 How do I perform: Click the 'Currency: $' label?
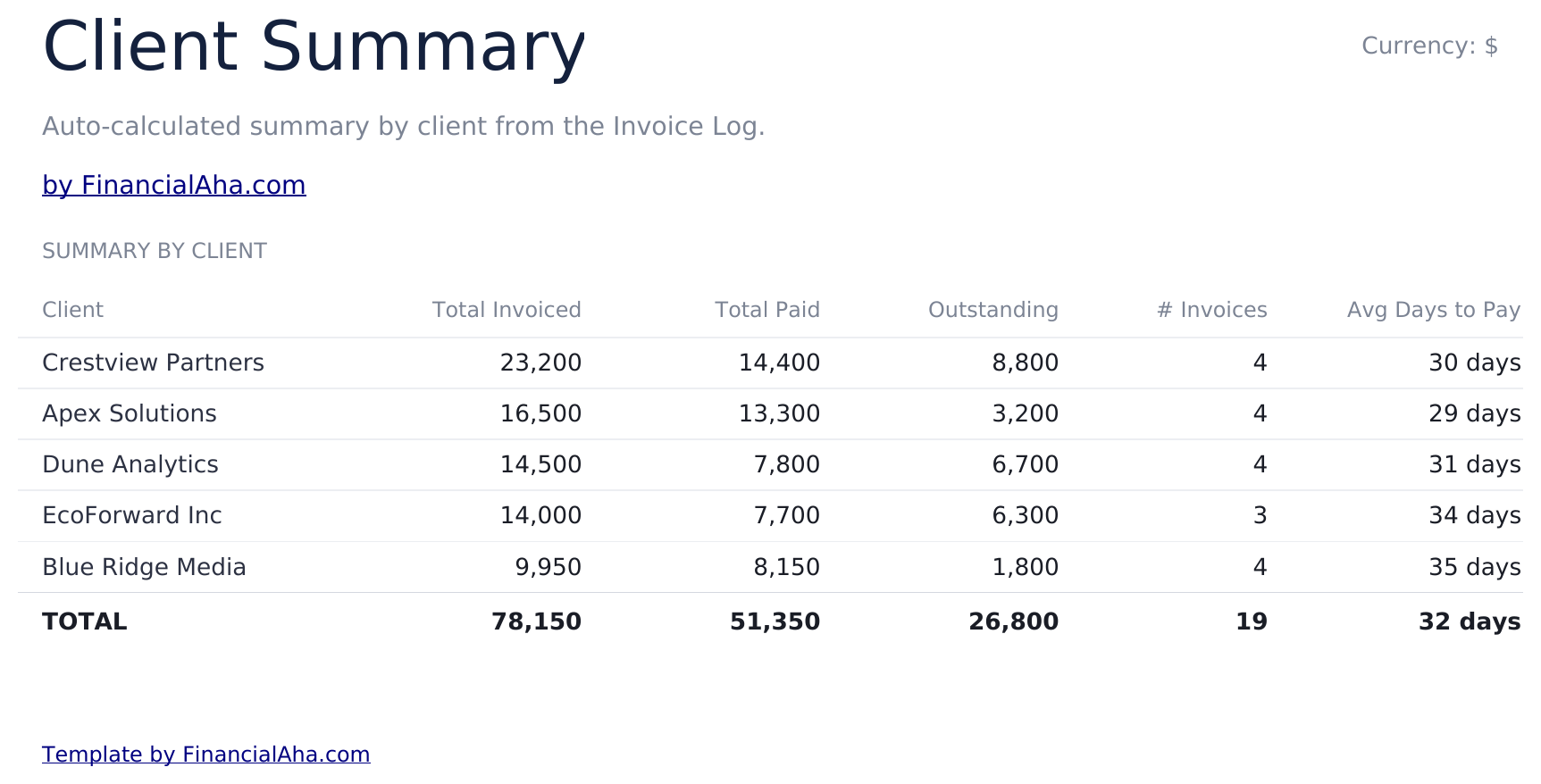coord(1429,46)
